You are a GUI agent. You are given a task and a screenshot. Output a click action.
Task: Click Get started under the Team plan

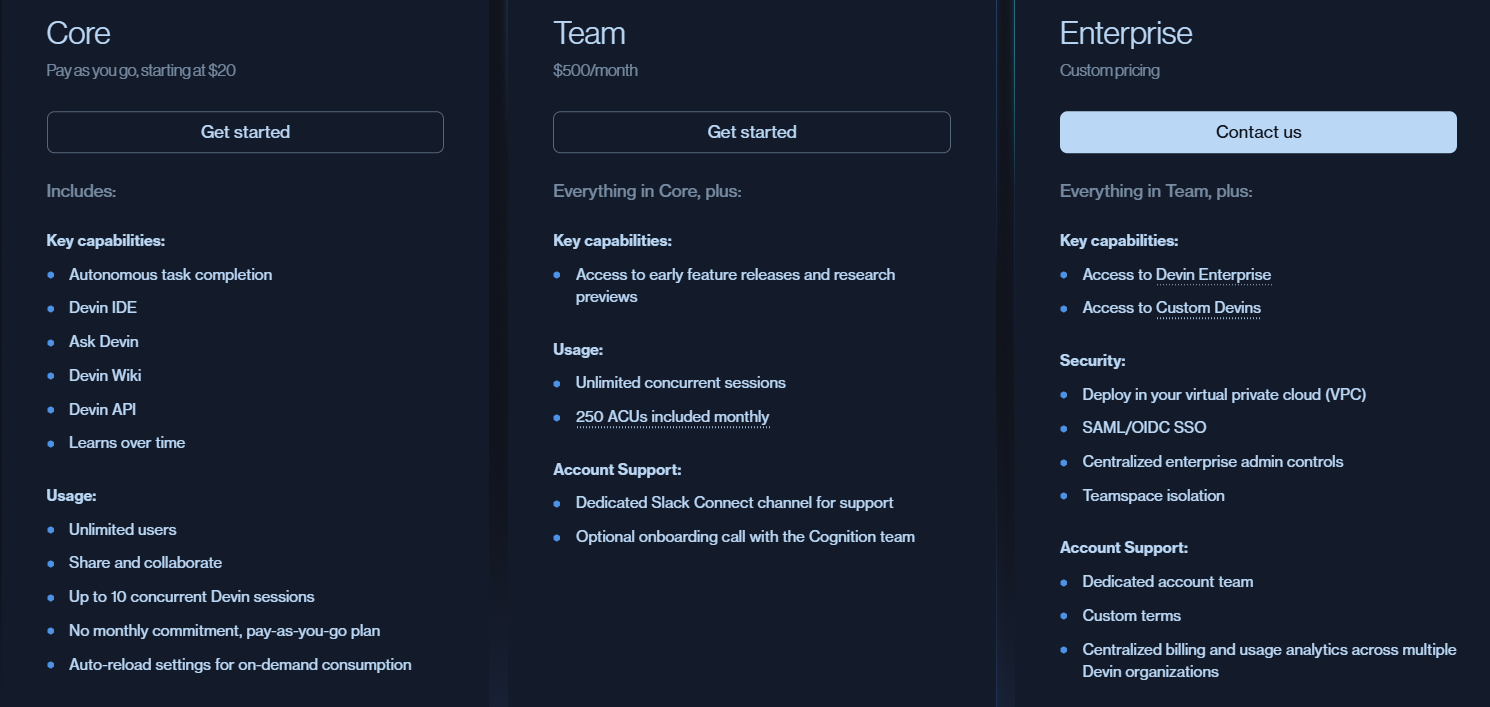click(751, 131)
